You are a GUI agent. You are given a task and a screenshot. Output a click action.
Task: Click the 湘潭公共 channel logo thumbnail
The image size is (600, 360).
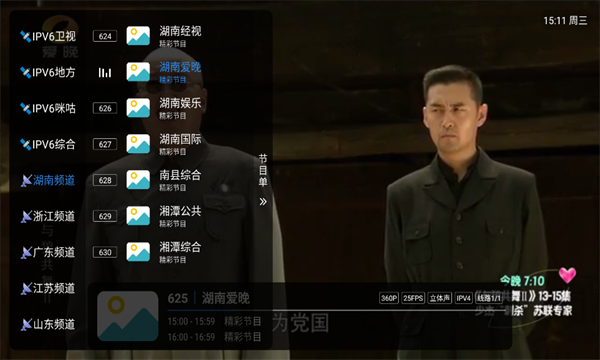pyautogui.click(x=138, y=216)
